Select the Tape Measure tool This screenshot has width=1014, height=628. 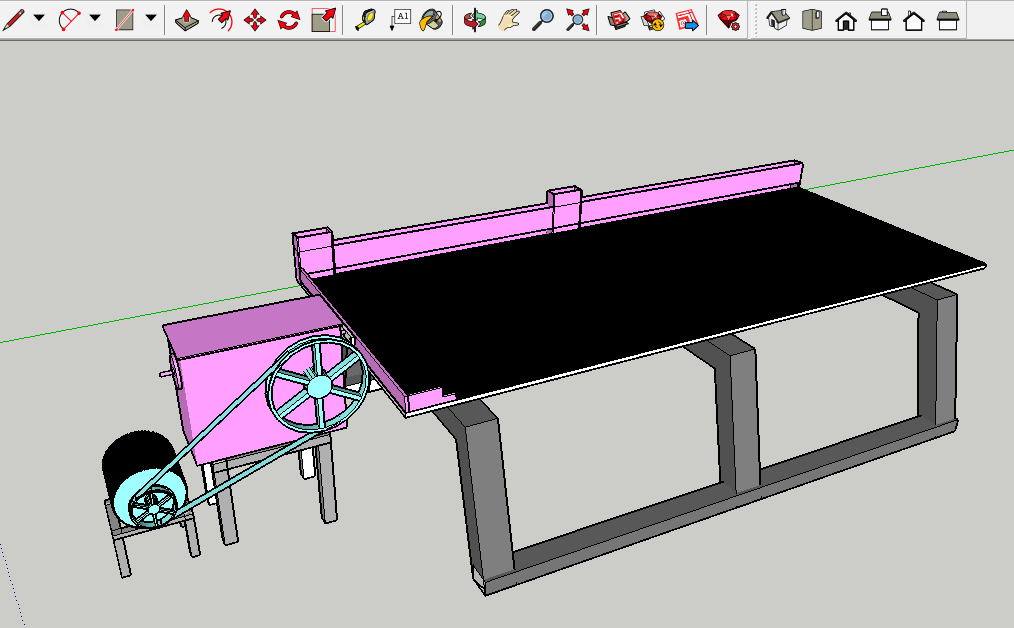click(366, 19)
